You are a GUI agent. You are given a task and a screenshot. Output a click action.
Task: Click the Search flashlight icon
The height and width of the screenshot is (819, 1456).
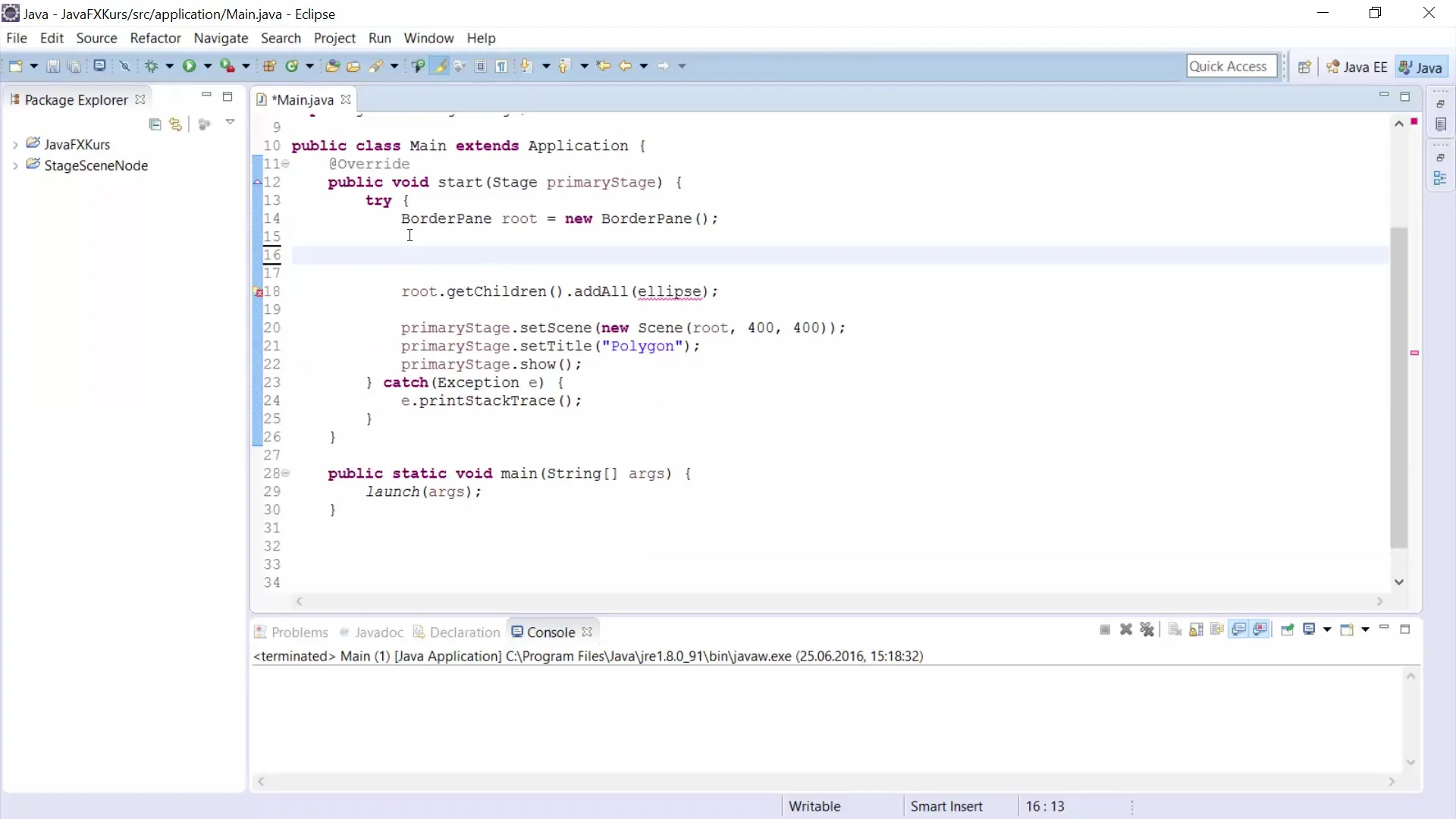[x=376, y=66]
